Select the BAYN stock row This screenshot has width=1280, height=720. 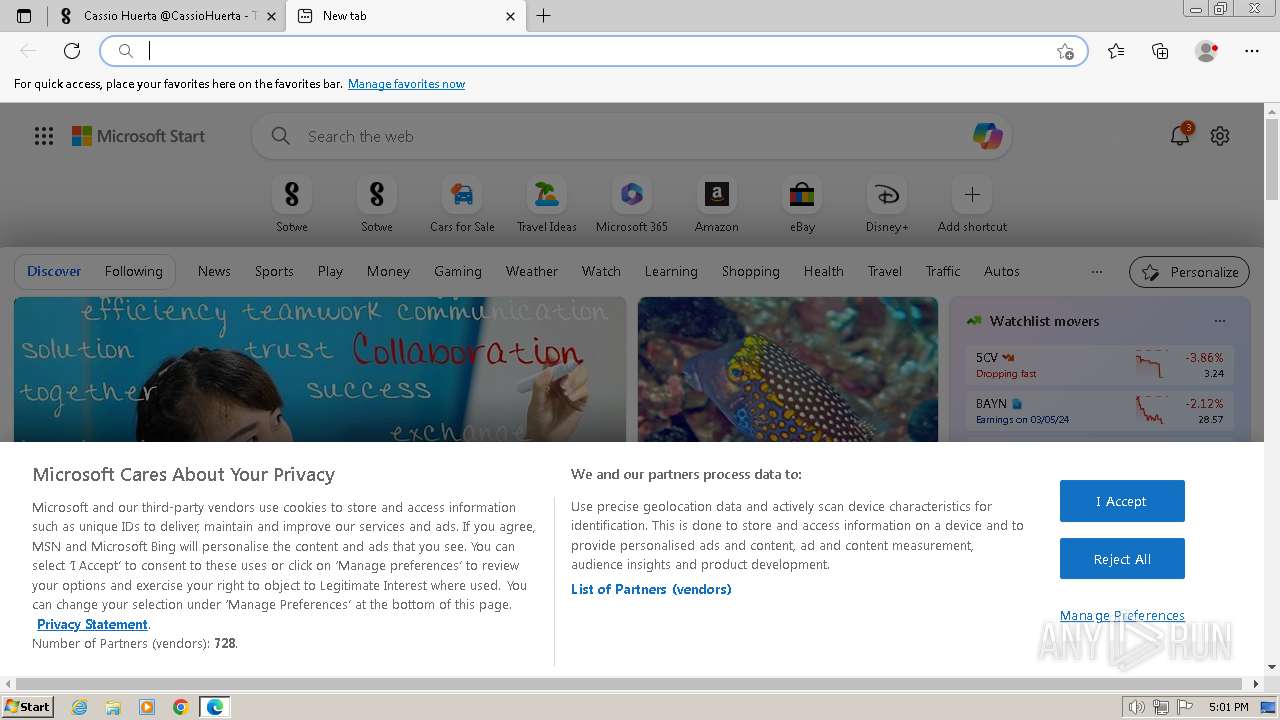(1100, 410)
